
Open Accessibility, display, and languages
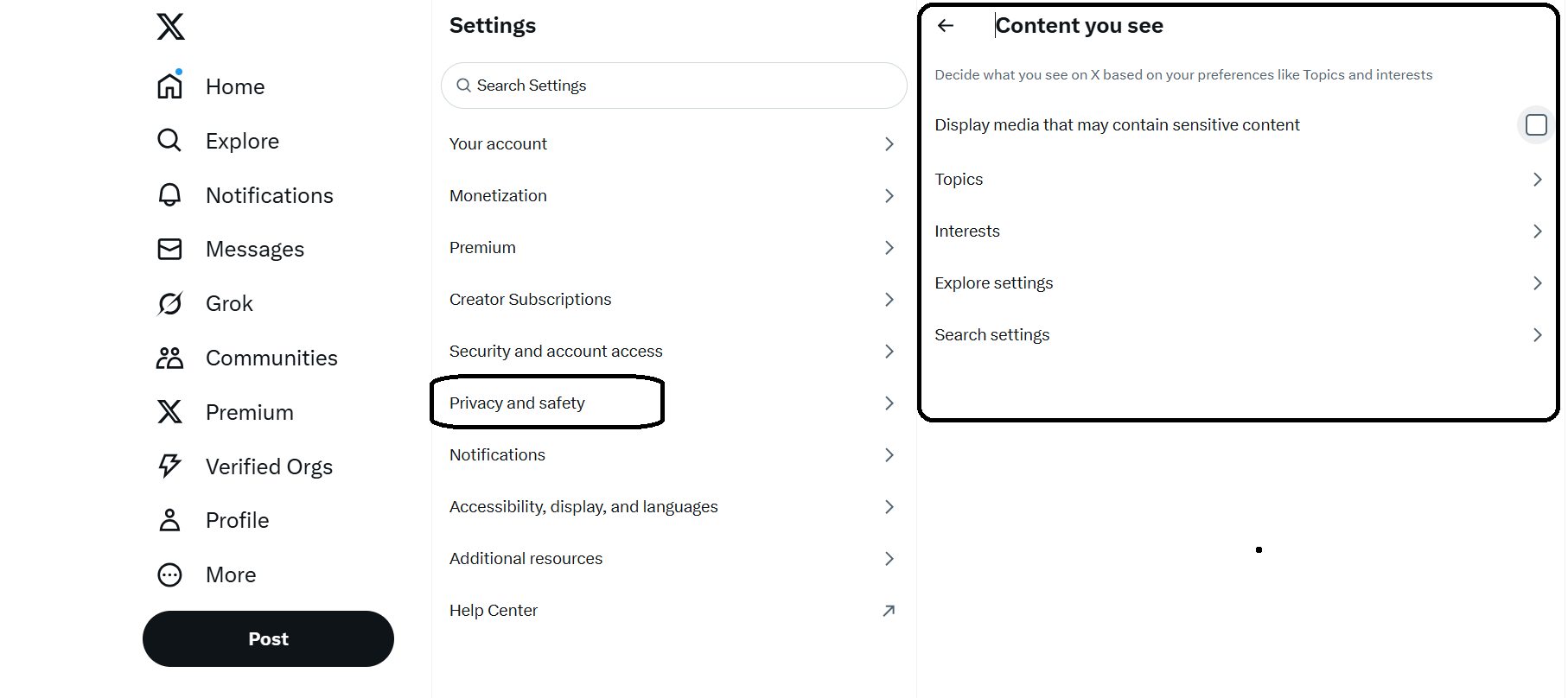[583, 506]
